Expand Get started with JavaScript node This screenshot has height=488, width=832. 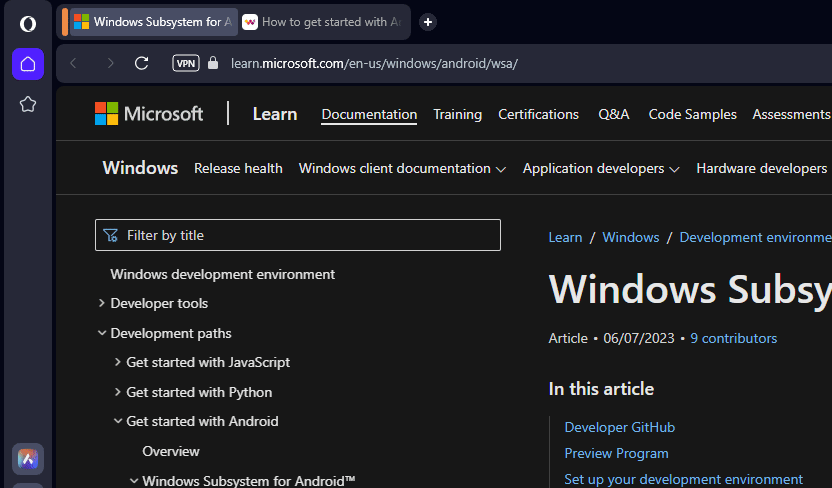(x=117, y=362)
